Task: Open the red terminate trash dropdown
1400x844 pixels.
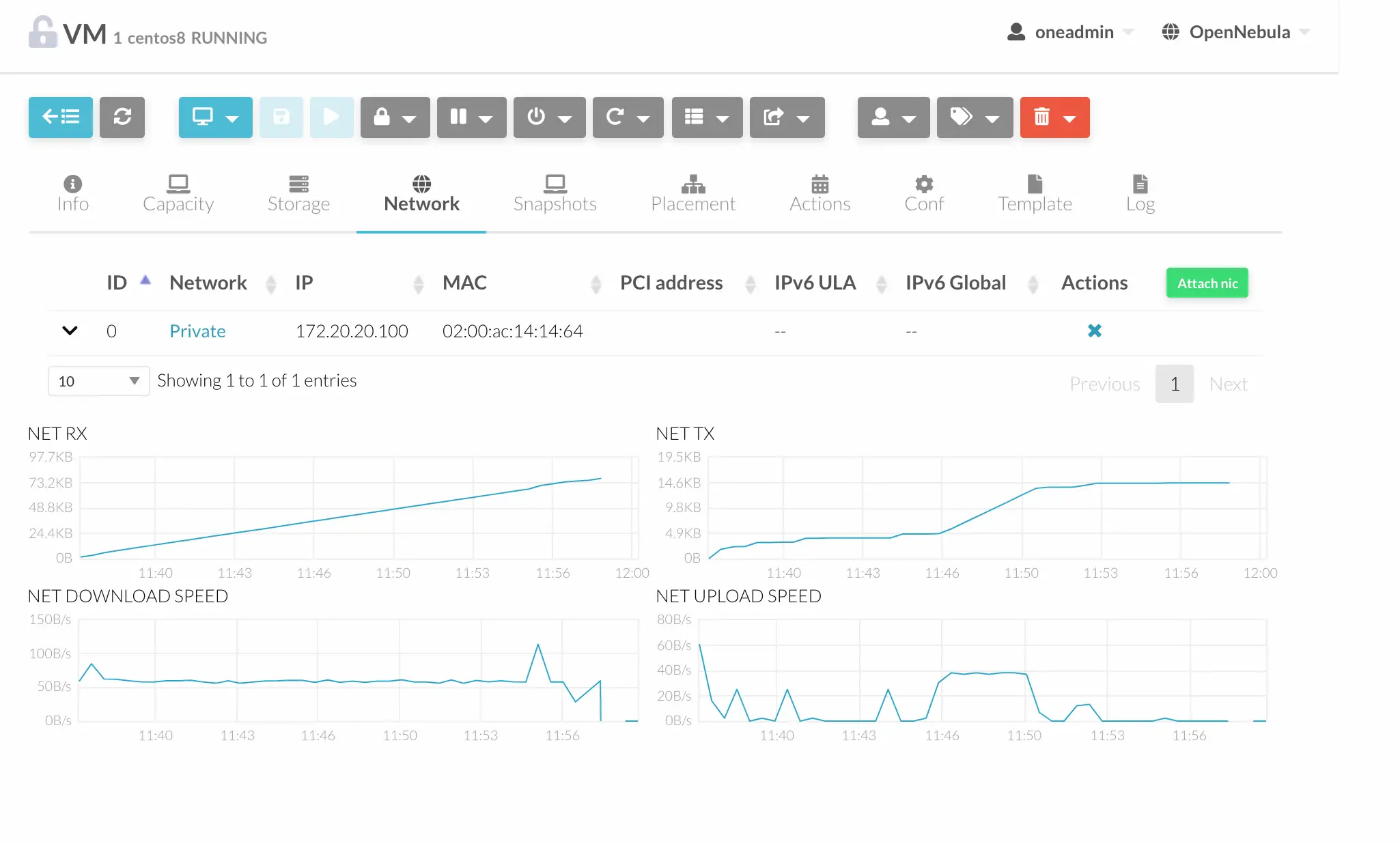Action: pyautogui.click(x=1054, y=117)
